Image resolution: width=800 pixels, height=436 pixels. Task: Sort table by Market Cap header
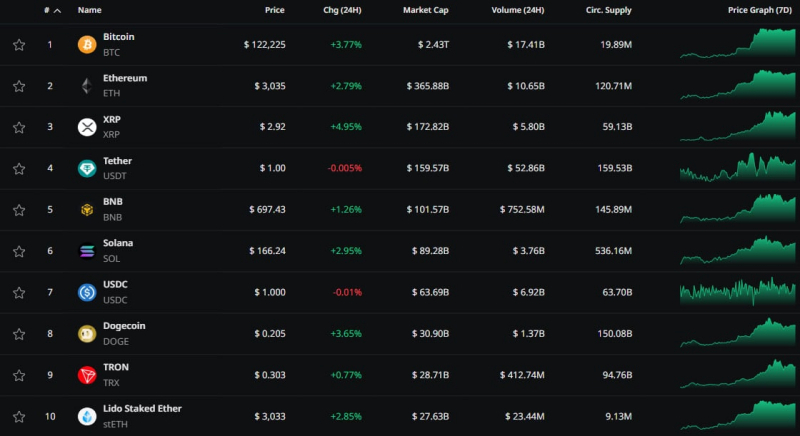[426, 10]
